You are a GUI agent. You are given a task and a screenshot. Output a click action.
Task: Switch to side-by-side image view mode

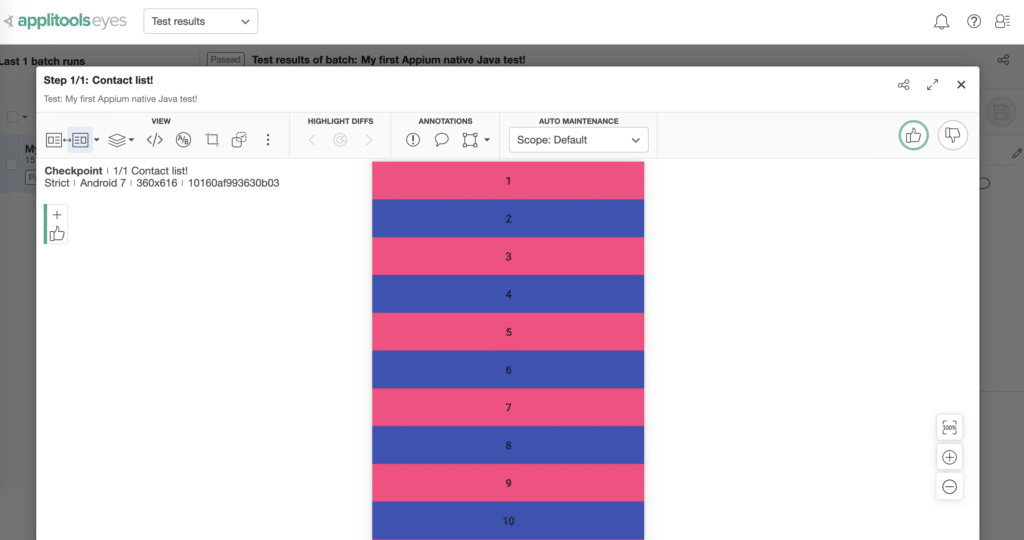coord(80,140)
